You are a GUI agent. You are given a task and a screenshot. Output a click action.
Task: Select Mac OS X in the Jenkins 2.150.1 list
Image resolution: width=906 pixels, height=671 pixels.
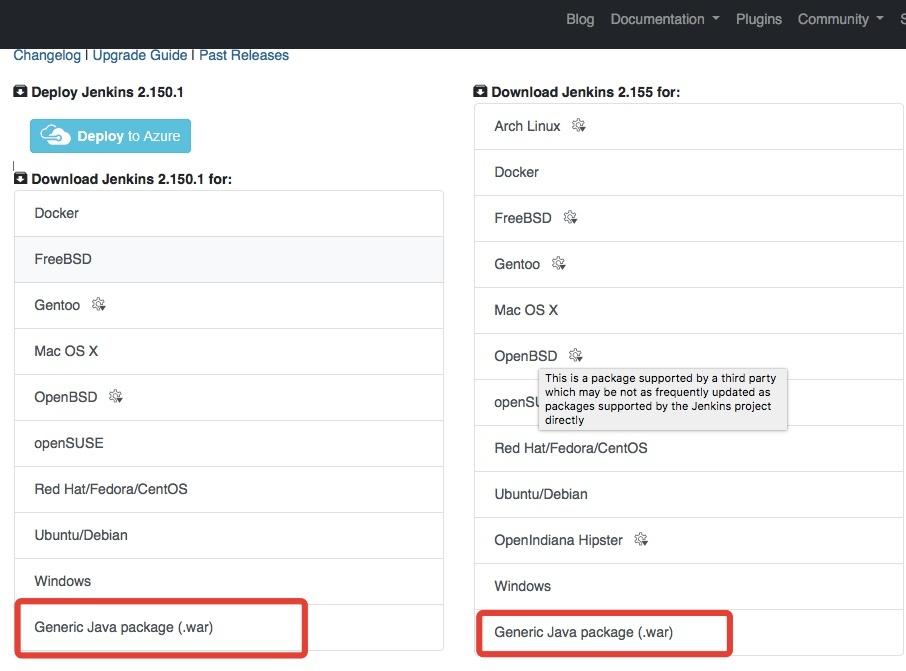[x=229, y=351]
